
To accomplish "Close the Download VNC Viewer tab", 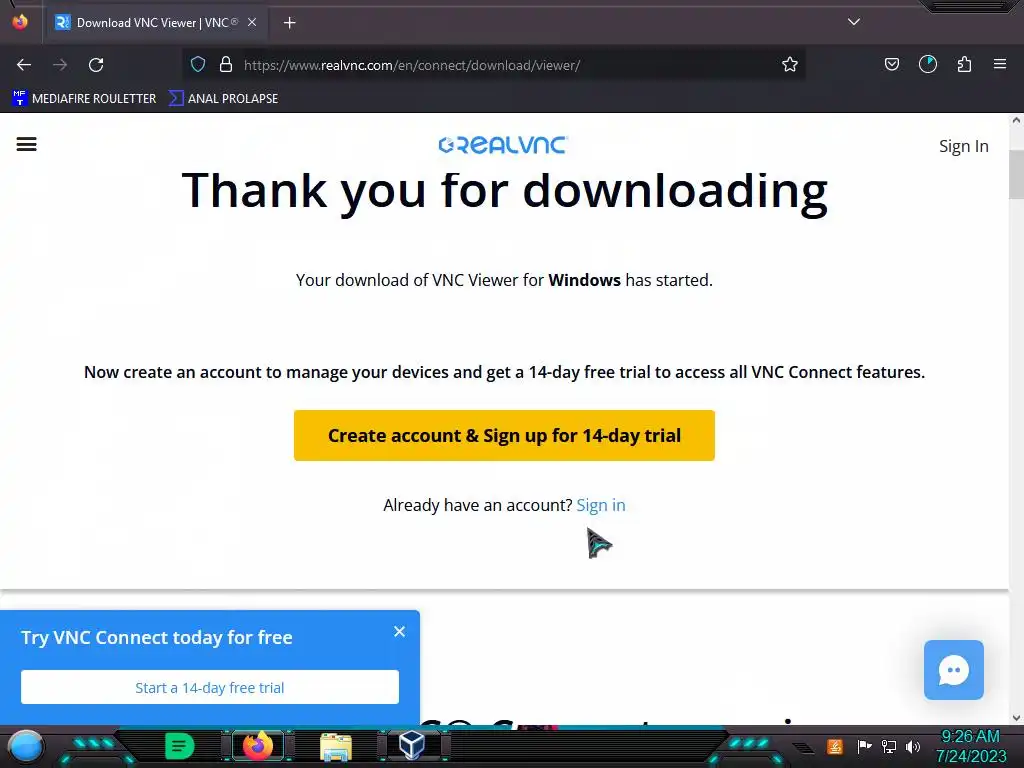I will pos(252,22).
